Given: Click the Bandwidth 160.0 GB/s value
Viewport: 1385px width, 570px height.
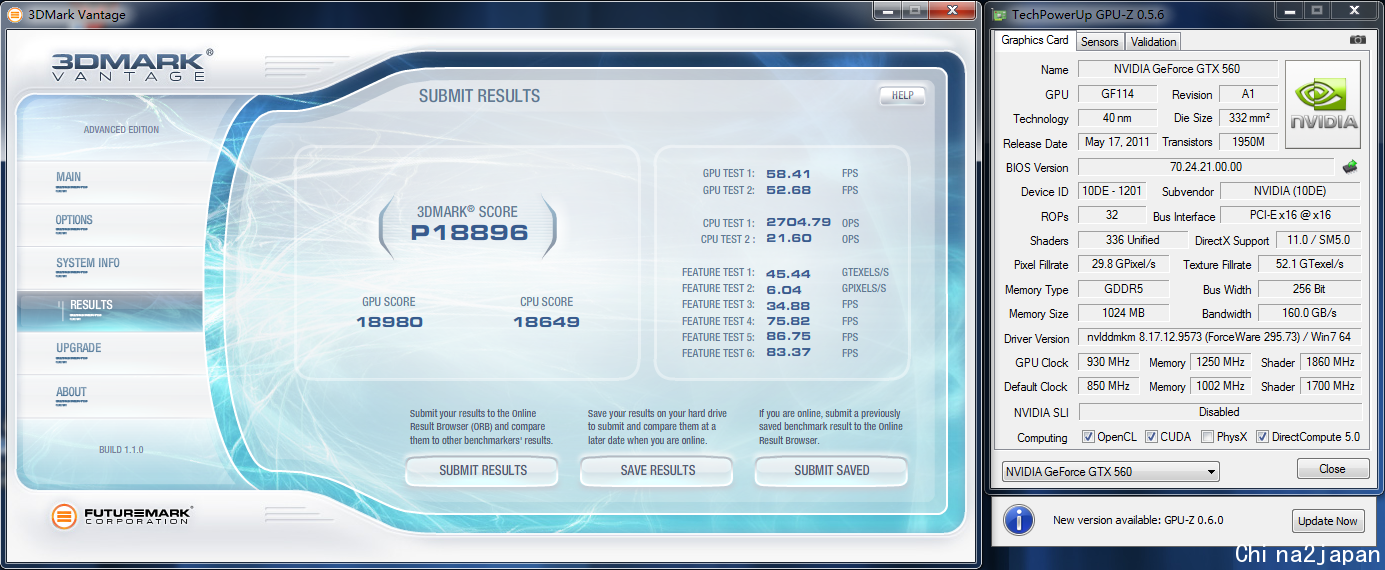Looking at the screenshot, I should [1309, 313].
